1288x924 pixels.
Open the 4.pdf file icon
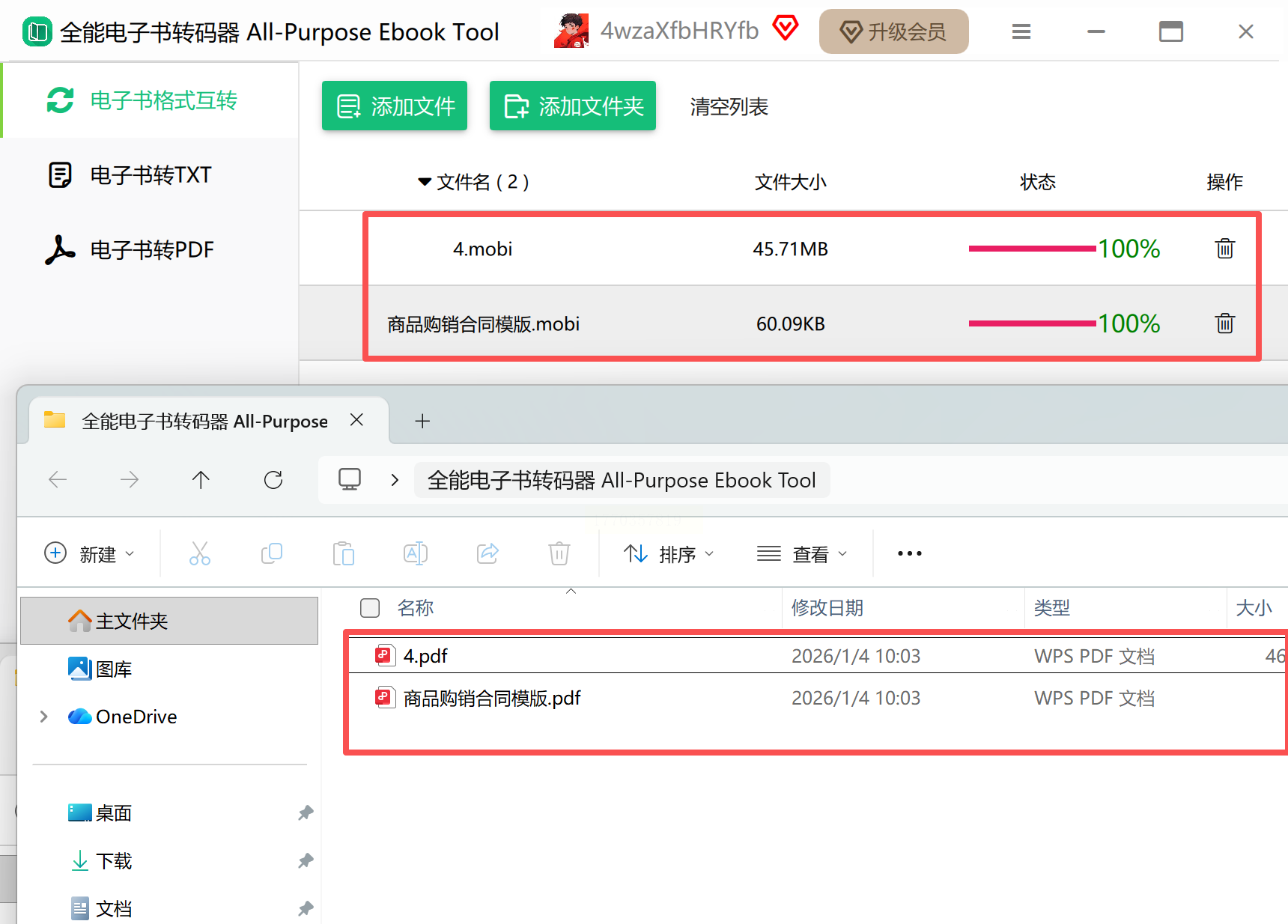(x=385, y=656)
